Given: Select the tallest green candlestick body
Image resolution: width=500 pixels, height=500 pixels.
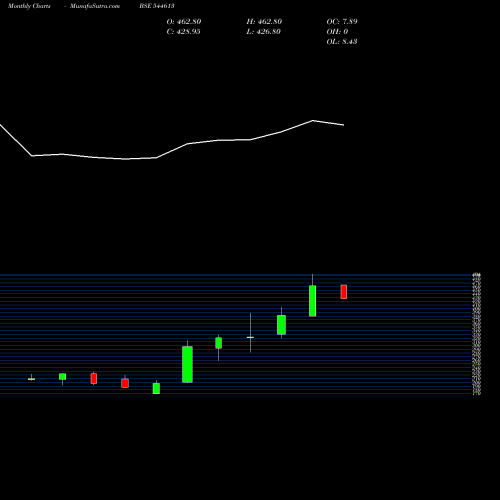Looking at the screenshot, I should pos(187,364).
